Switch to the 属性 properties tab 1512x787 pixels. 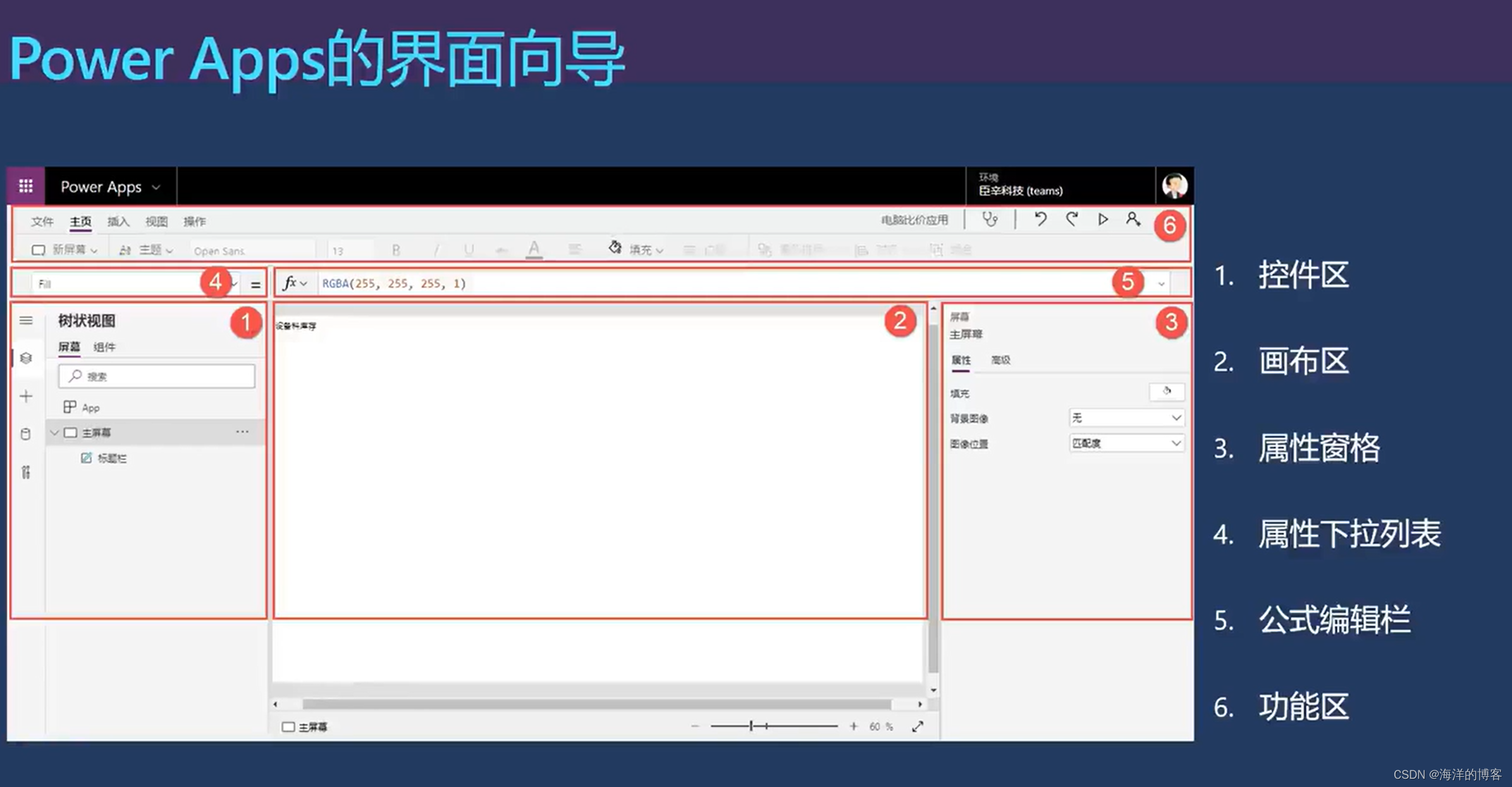click(961, 360)
